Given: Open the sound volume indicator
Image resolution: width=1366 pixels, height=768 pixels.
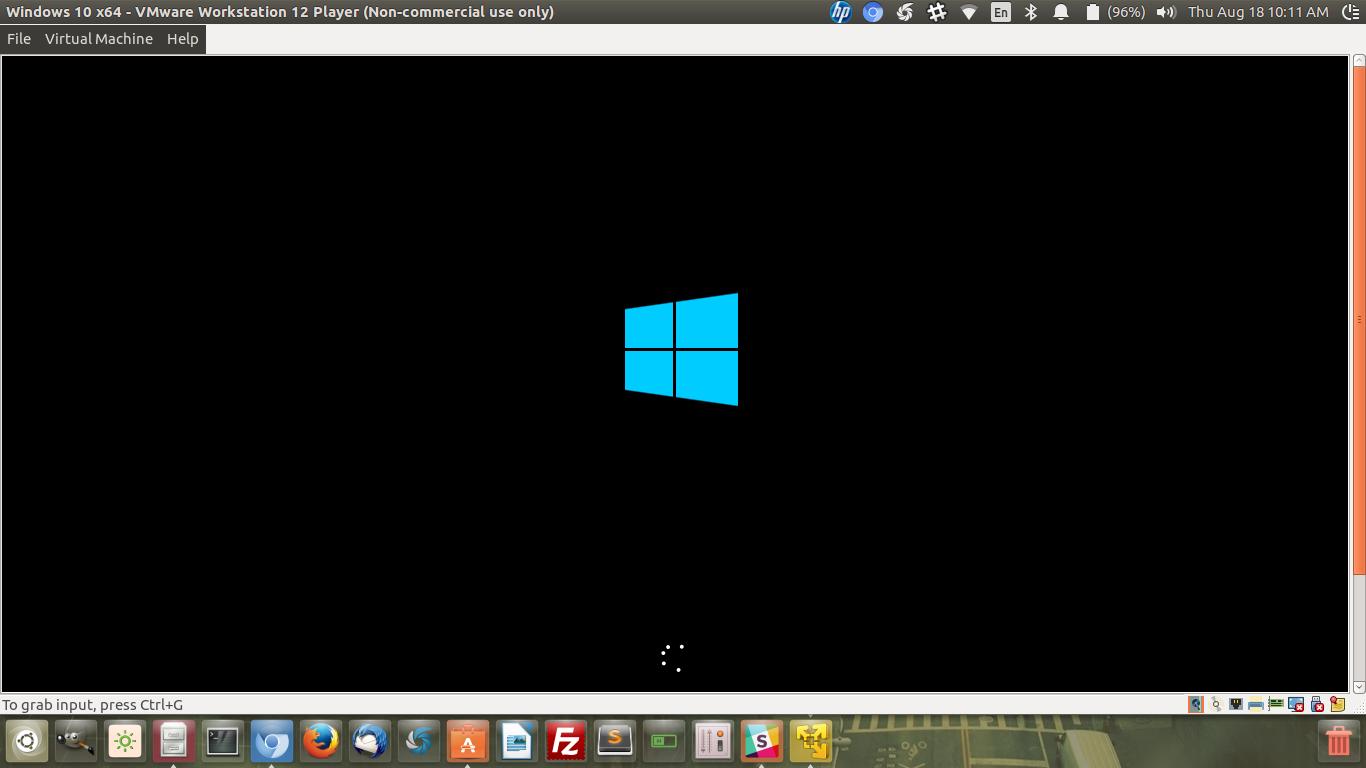Looking at the screenshot, I should pyautogui.click(x=1166, y=12).
